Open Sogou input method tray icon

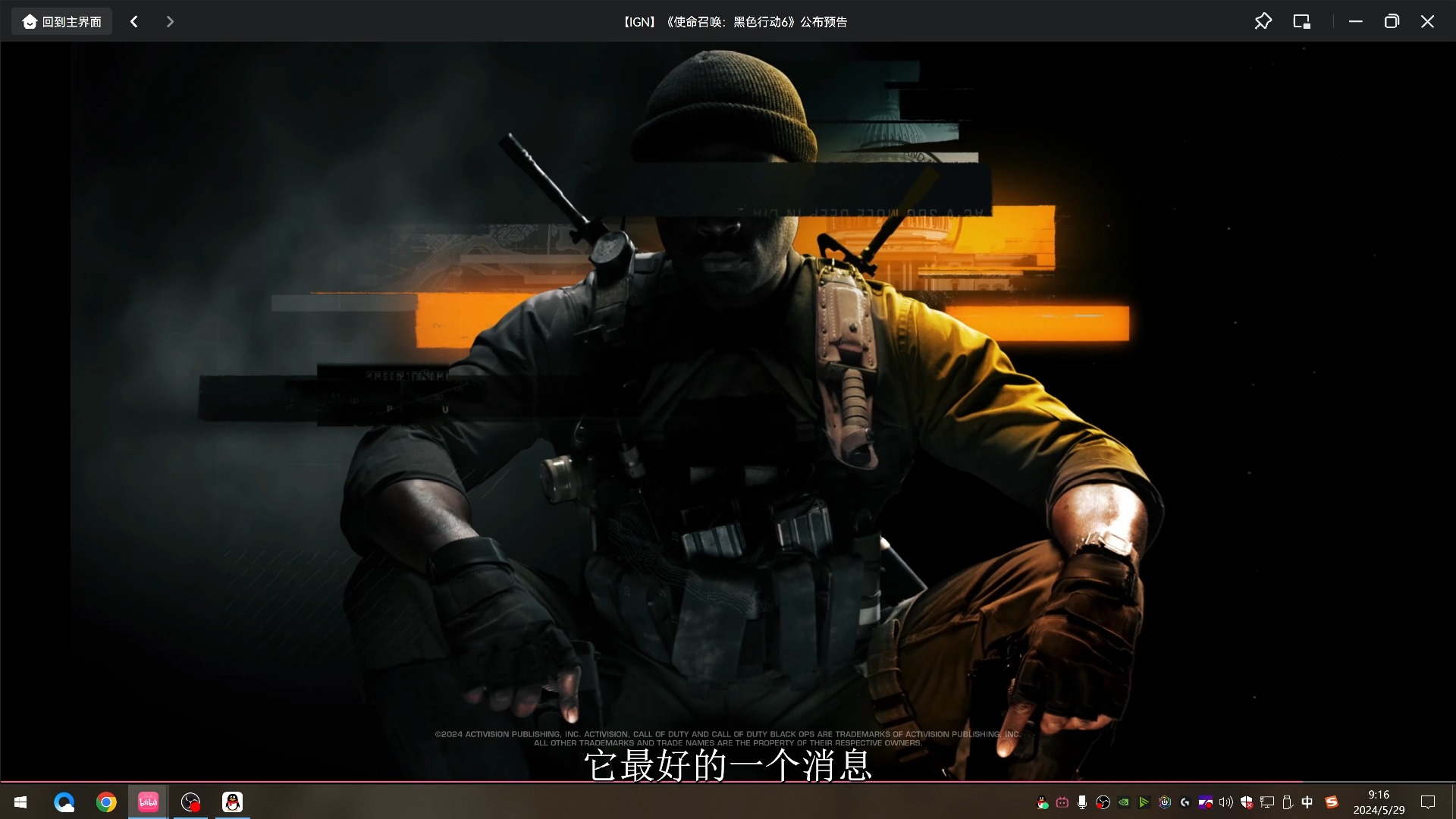pos(1331,802)
